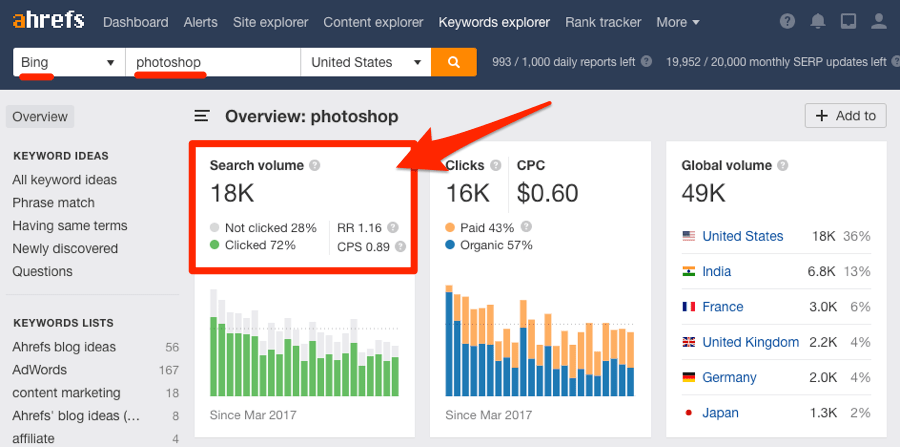The width and height of the screenshot is (900, 447).
Task: Open Phrase match in sidebar
Action: [53, 203]
